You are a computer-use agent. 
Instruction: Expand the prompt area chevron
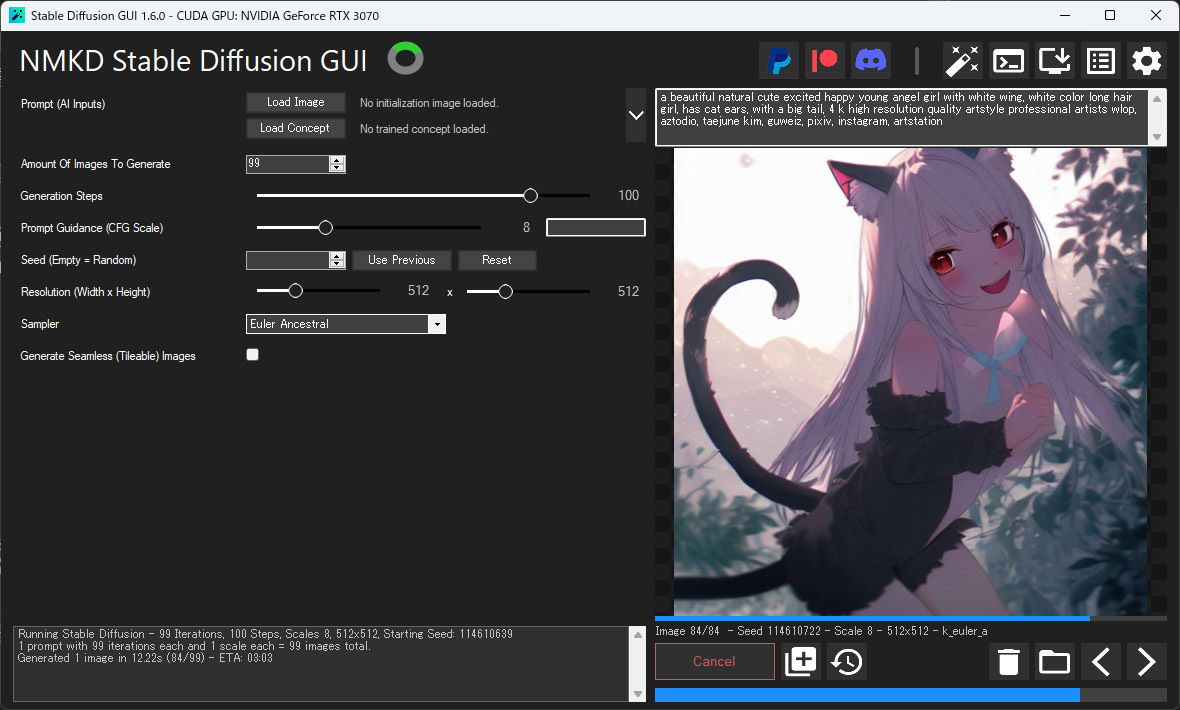[x=637, y=114]
